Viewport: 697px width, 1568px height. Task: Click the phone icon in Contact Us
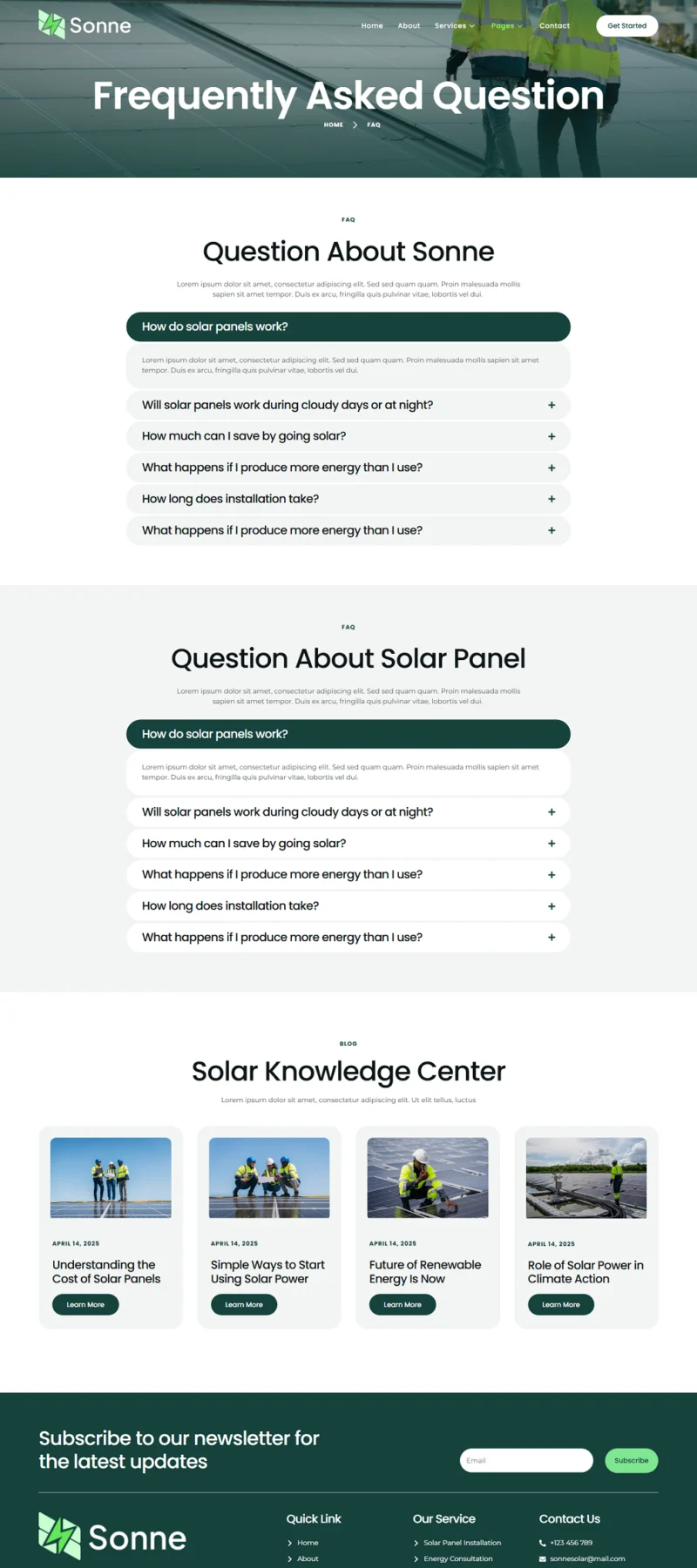tap(543, 1543)
